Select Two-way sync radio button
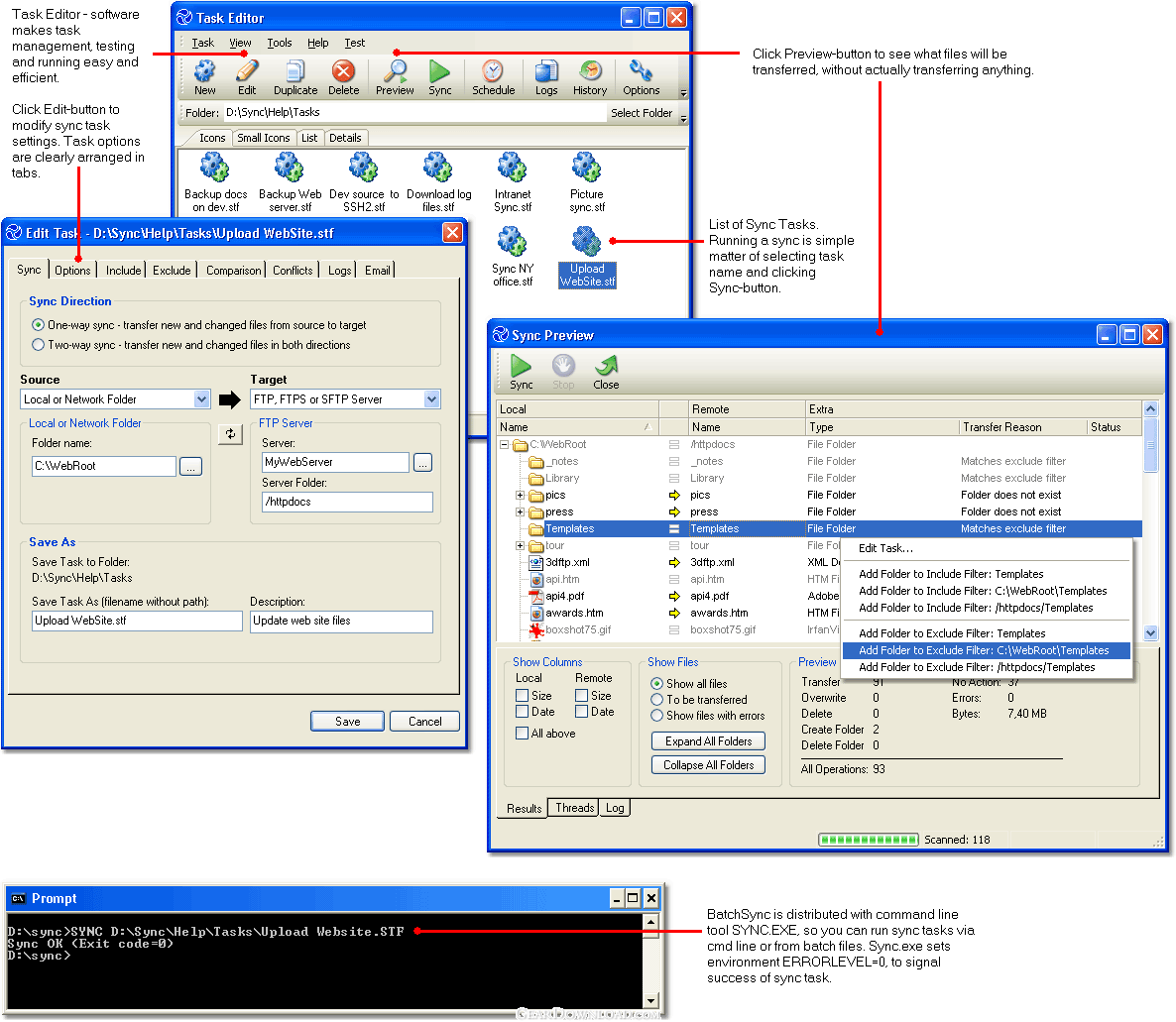This screenshot has width=1176, height=1022. point(39,345)
